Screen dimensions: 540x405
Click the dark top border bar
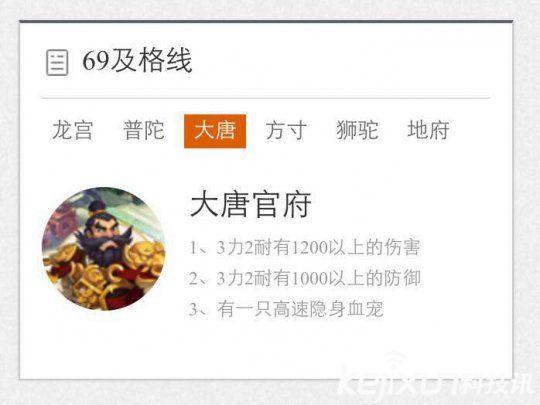[266, 21]
